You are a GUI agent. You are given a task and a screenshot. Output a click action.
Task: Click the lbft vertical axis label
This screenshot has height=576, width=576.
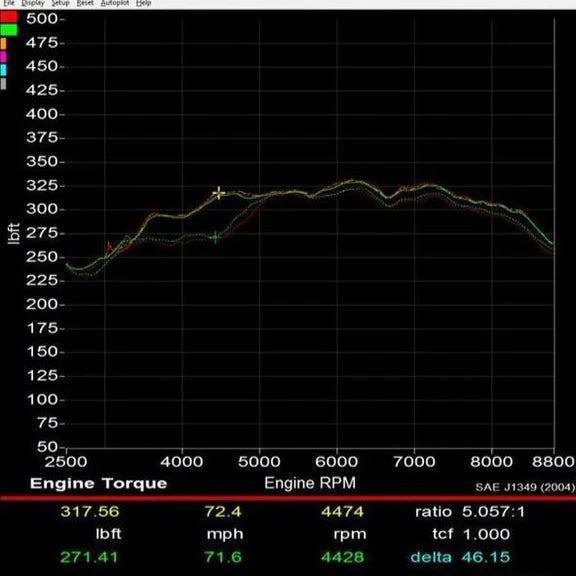pyautogui.click(x=14, y=233)
